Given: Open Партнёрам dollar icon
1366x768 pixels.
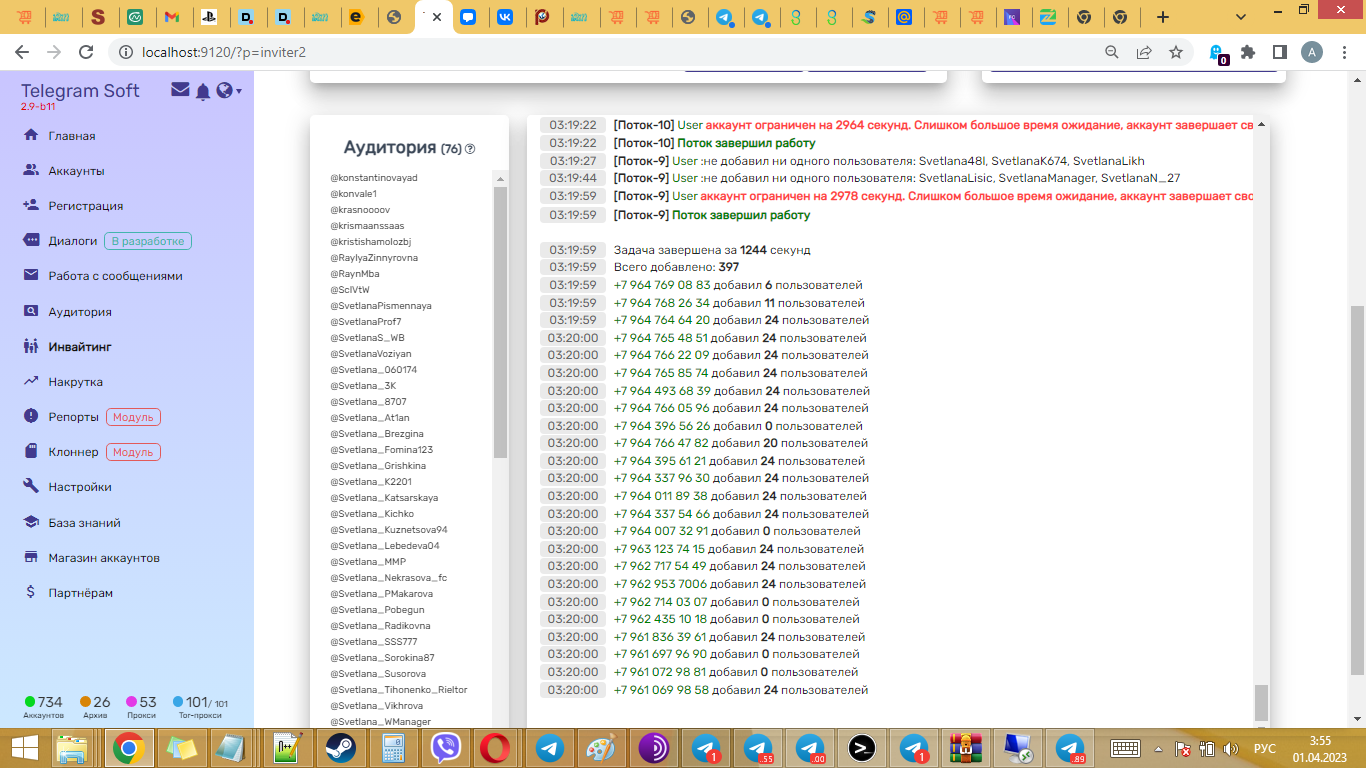Looking at the screenshot, I should (x=31, y=593).
